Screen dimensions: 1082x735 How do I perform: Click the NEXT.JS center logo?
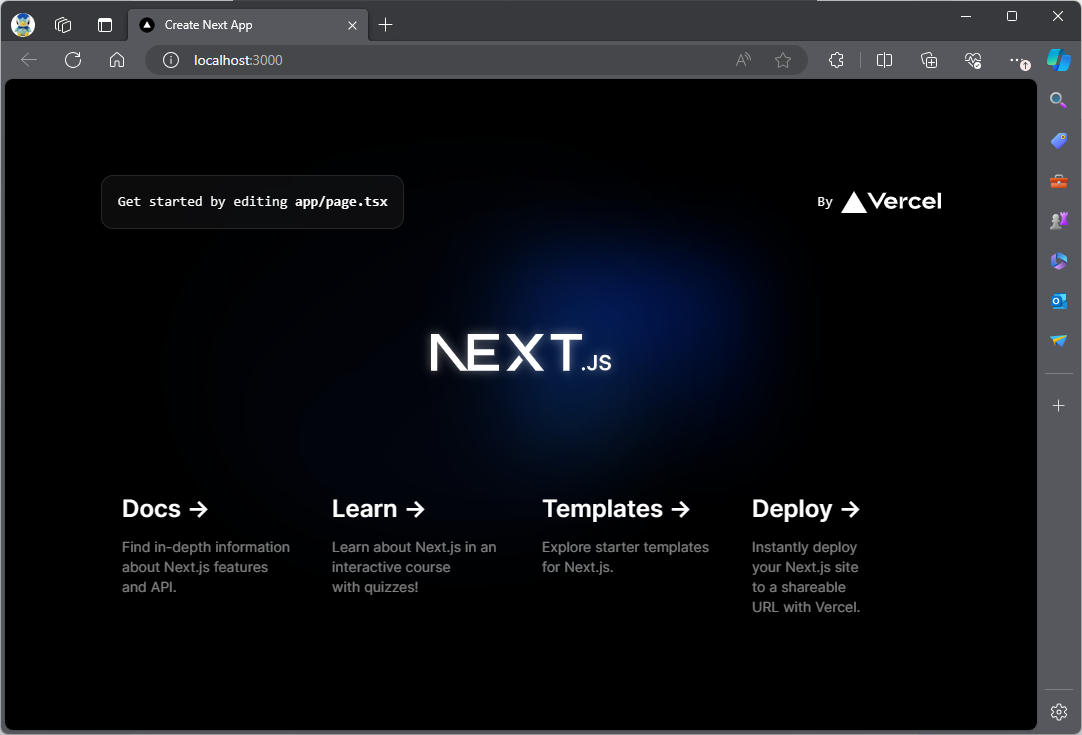click(520, 353)
